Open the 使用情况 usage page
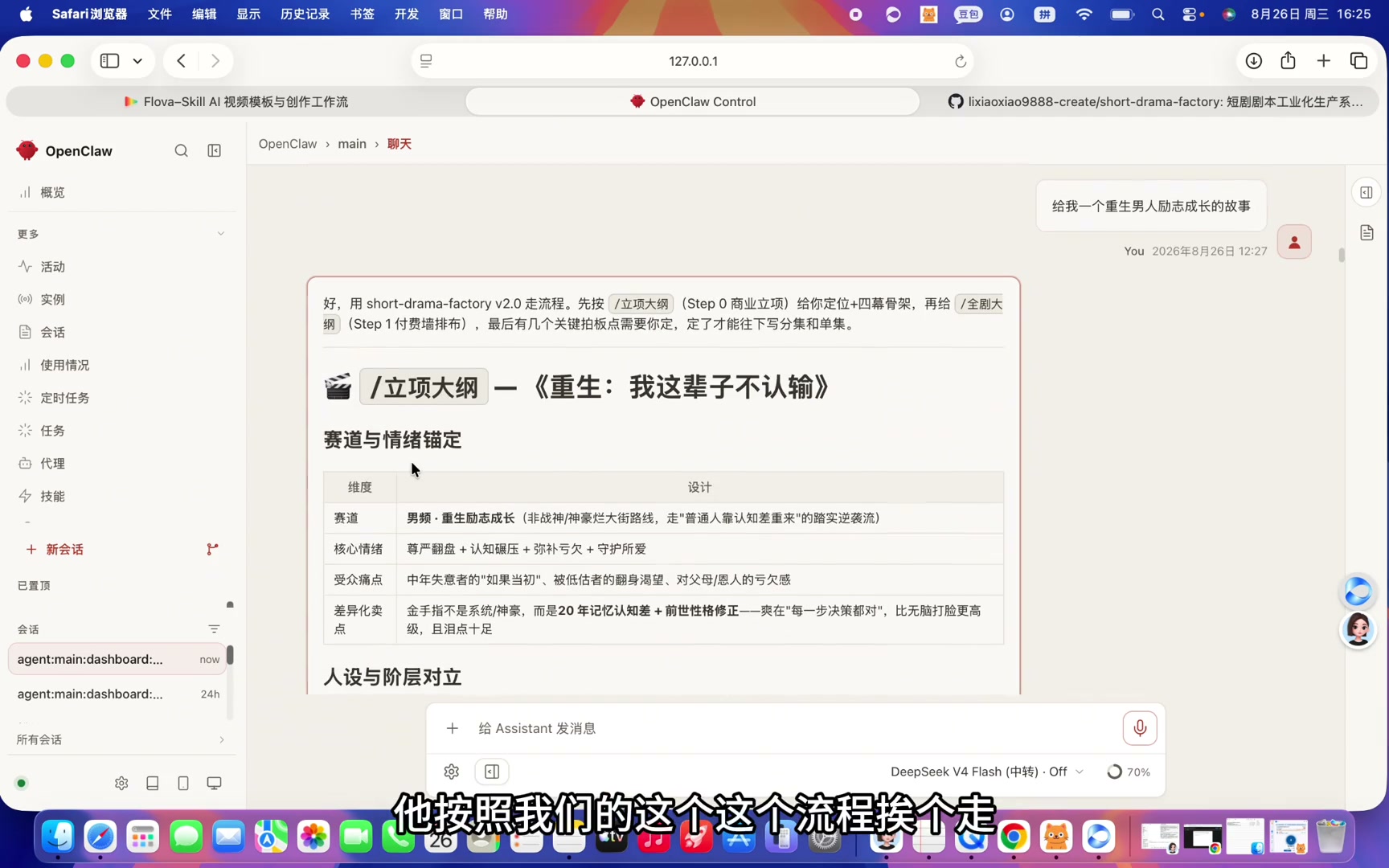Viewport: 1389px width, 868px height. [x=122, y=366]
